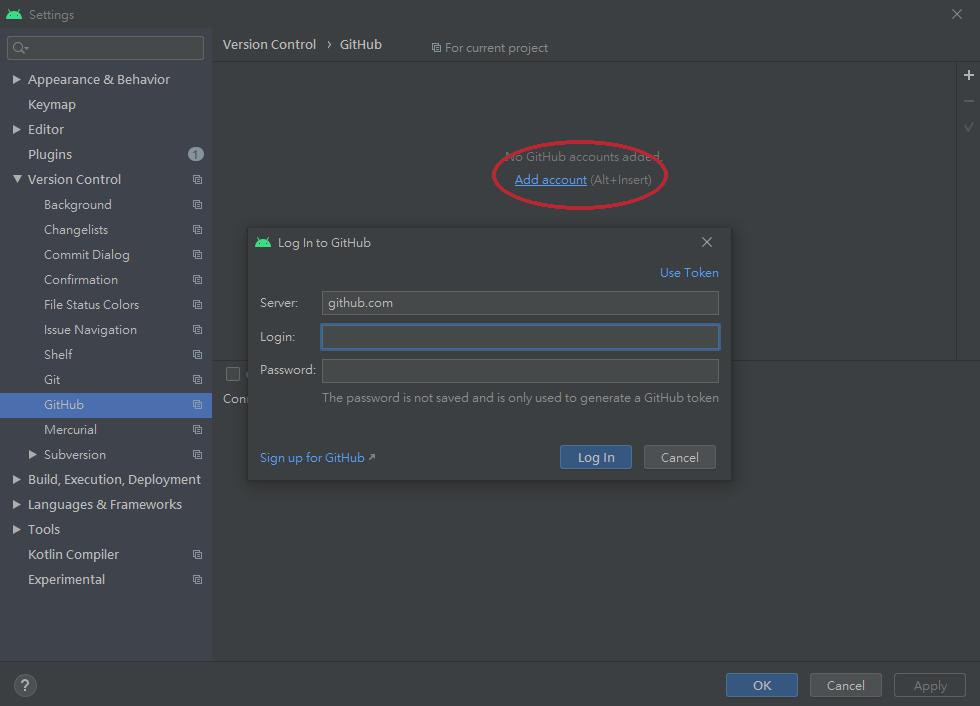Click project-level icon beside File Status Colors
Viewport: 980px width, 706px height.
click(x=197, y=304)
